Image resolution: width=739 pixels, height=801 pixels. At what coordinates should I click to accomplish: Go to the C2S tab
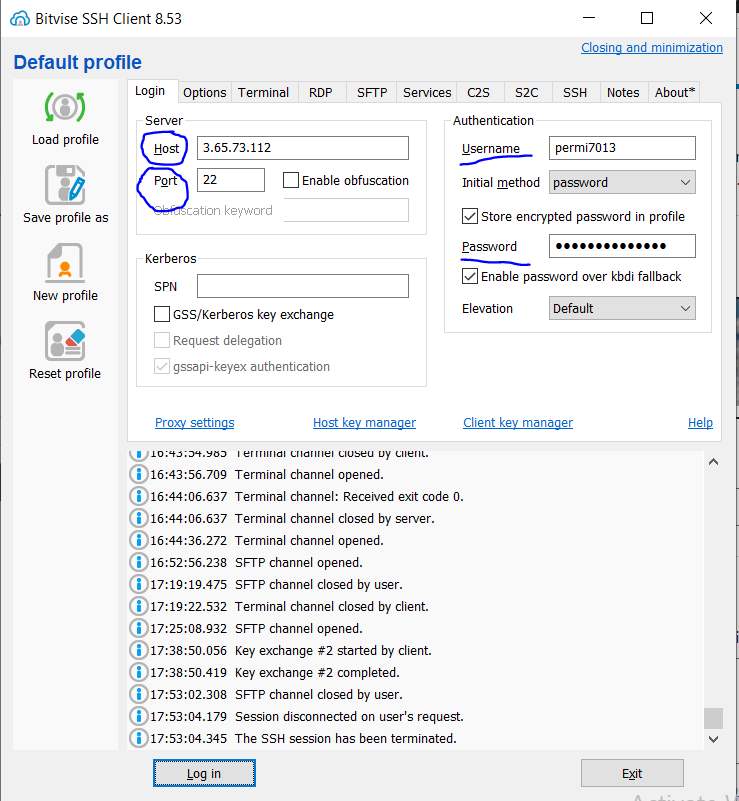(x=479, y=92)
